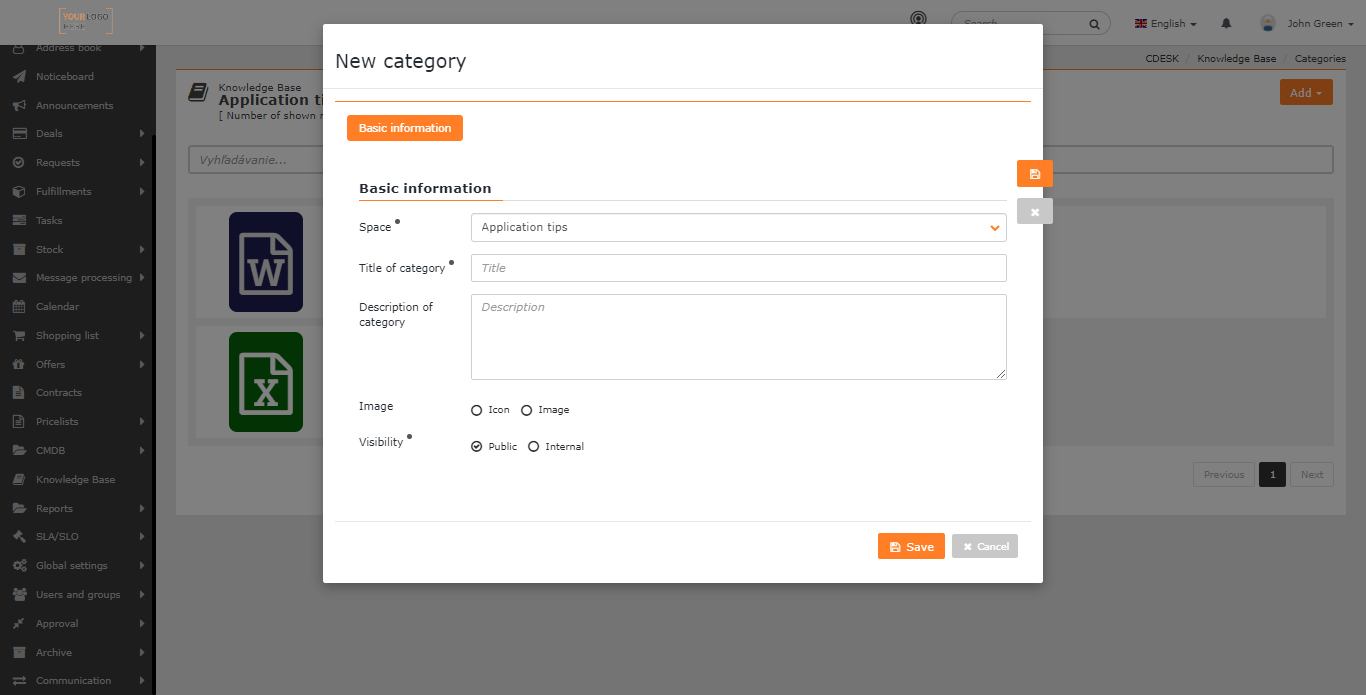Select the Icon radio option

click(x=476, y=410)
